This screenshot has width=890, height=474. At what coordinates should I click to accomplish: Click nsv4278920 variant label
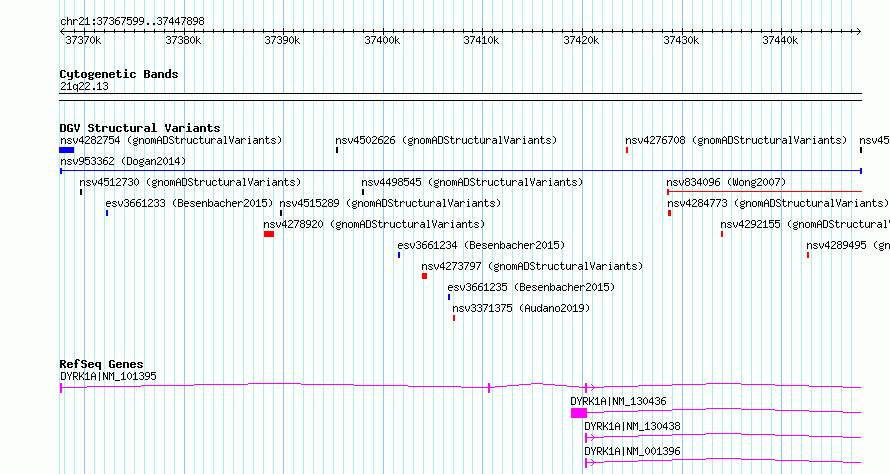point(374,224)
